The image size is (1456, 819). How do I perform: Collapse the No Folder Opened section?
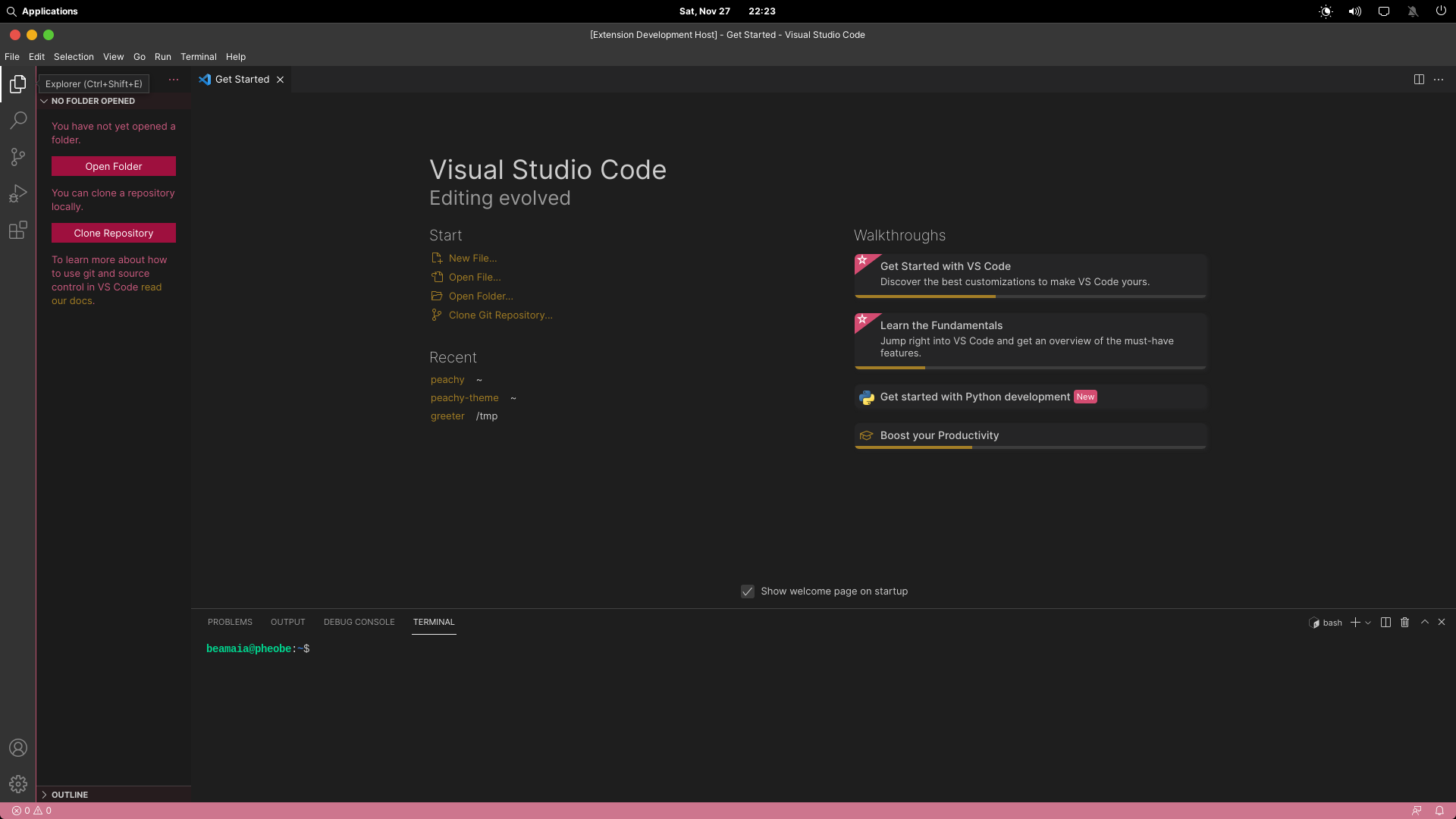[93, 101]
